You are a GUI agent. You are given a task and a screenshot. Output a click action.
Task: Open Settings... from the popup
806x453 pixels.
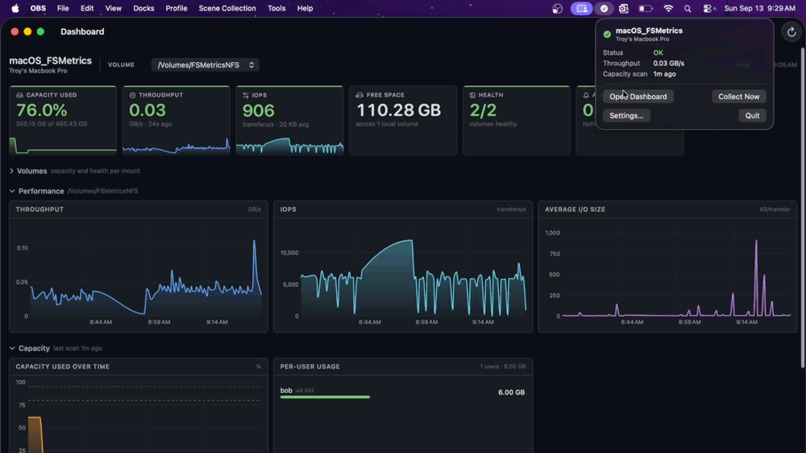[x=626, y=116]
